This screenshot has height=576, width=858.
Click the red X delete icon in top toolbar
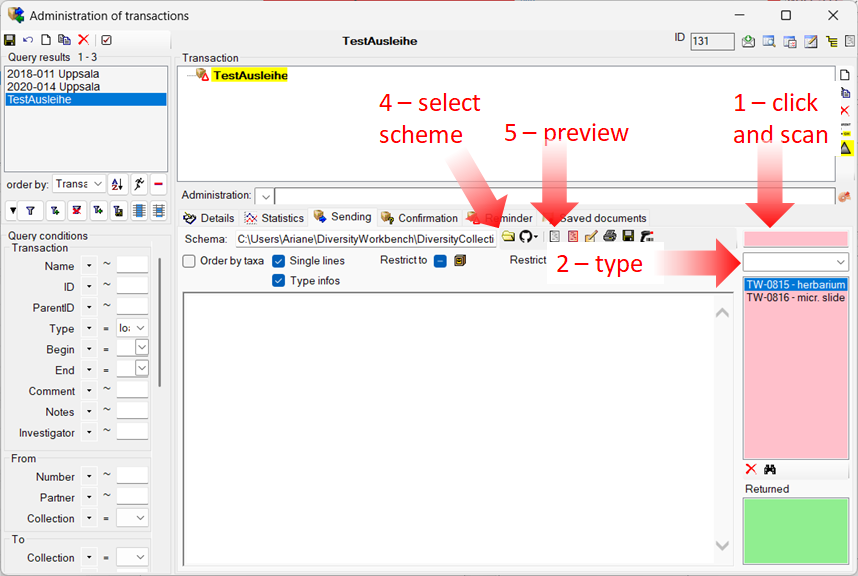pyautogui.click(x=83, y=40)
